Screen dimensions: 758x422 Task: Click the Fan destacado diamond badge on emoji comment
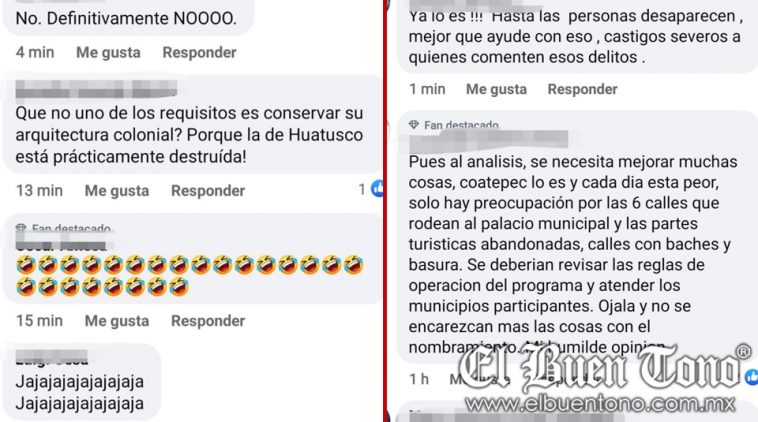coord(21,228)
